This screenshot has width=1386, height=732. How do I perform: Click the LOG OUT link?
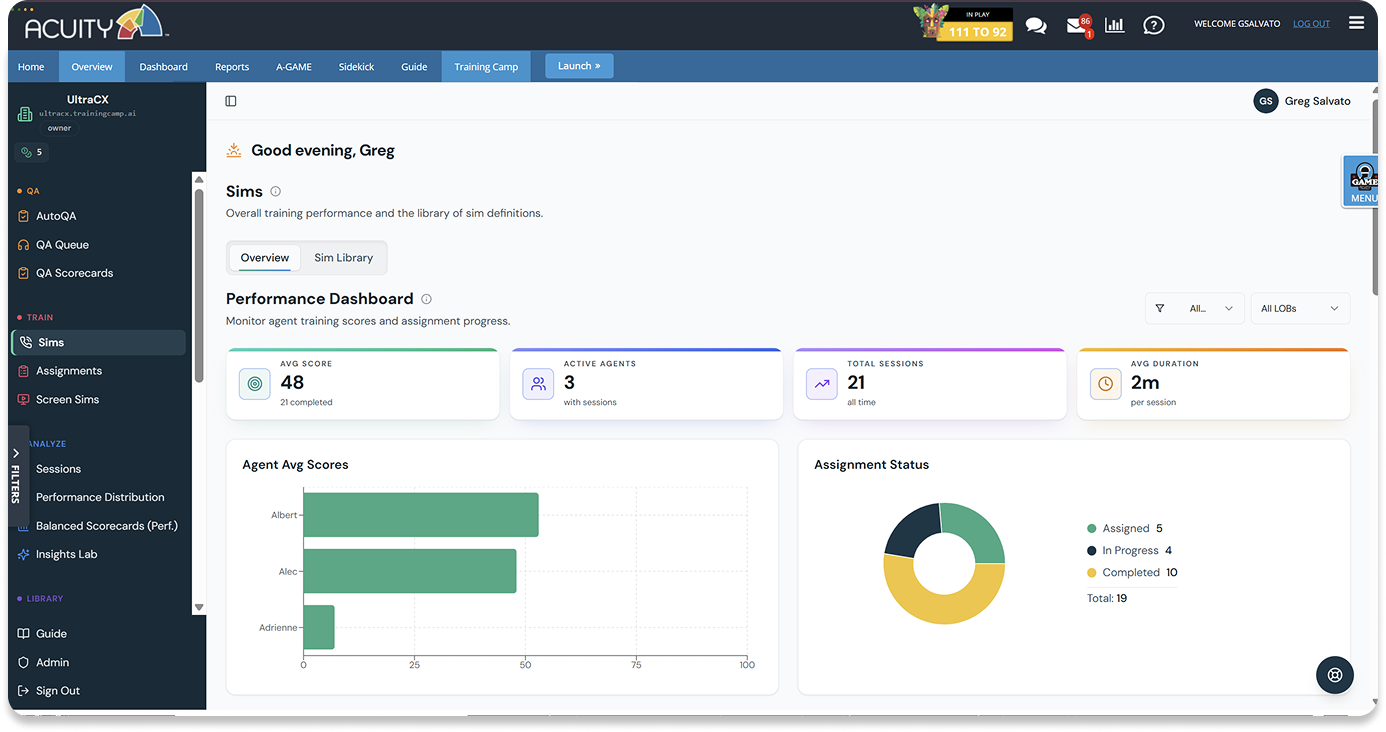point(1311,24)
